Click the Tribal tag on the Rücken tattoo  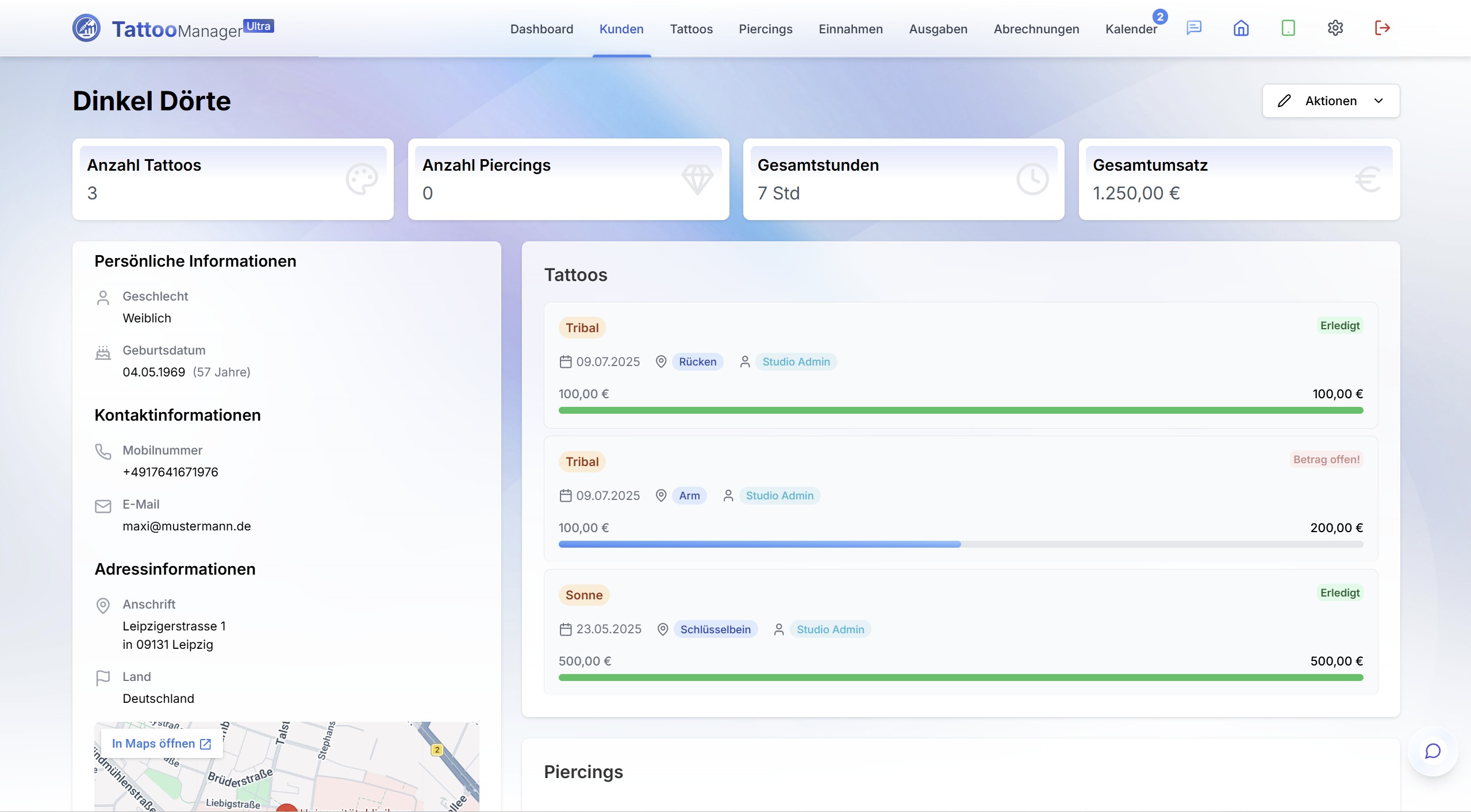pyautogui.click(x=582, y=328)
